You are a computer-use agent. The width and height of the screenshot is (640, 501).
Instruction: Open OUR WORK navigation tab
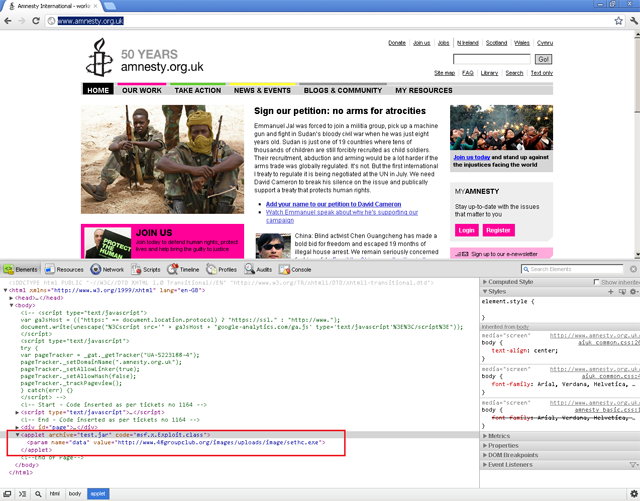click(x=142, y=90)
